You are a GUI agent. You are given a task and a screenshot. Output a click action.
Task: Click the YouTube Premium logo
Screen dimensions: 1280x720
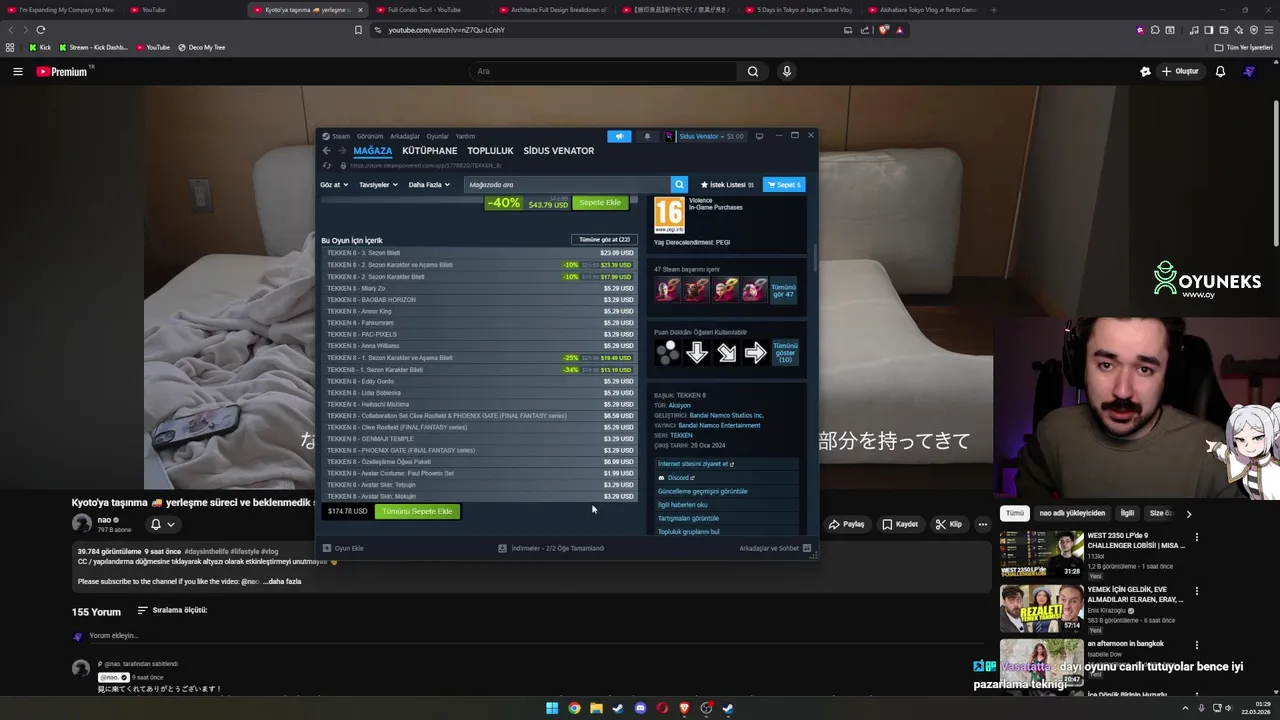click(62, 71)
